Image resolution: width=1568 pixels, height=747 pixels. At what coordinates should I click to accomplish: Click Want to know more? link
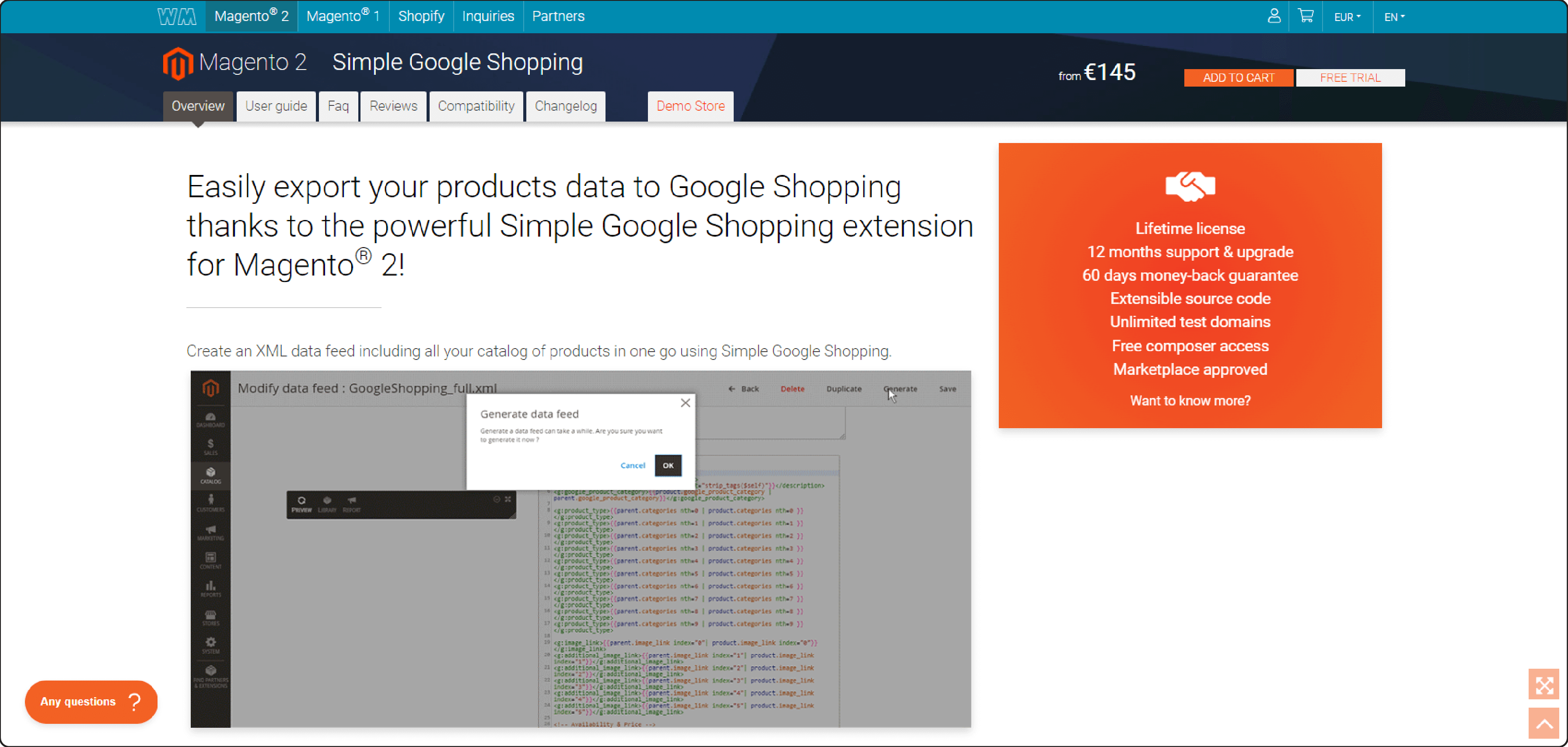click(1190, 400)
